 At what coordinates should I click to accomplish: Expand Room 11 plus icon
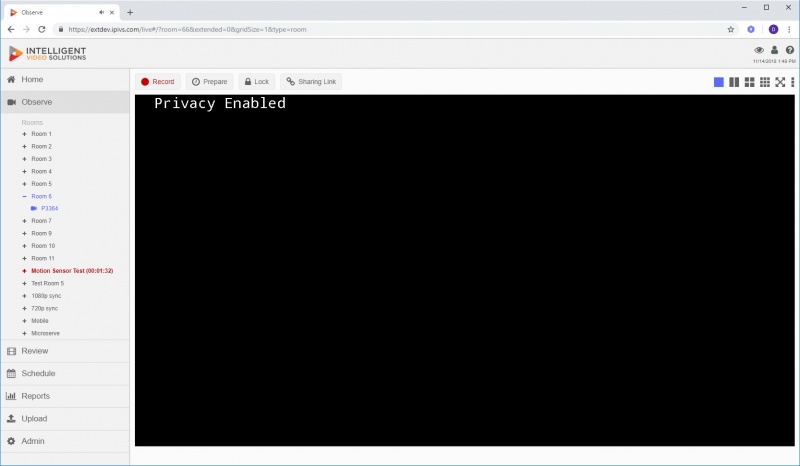[x=24, y=258]
